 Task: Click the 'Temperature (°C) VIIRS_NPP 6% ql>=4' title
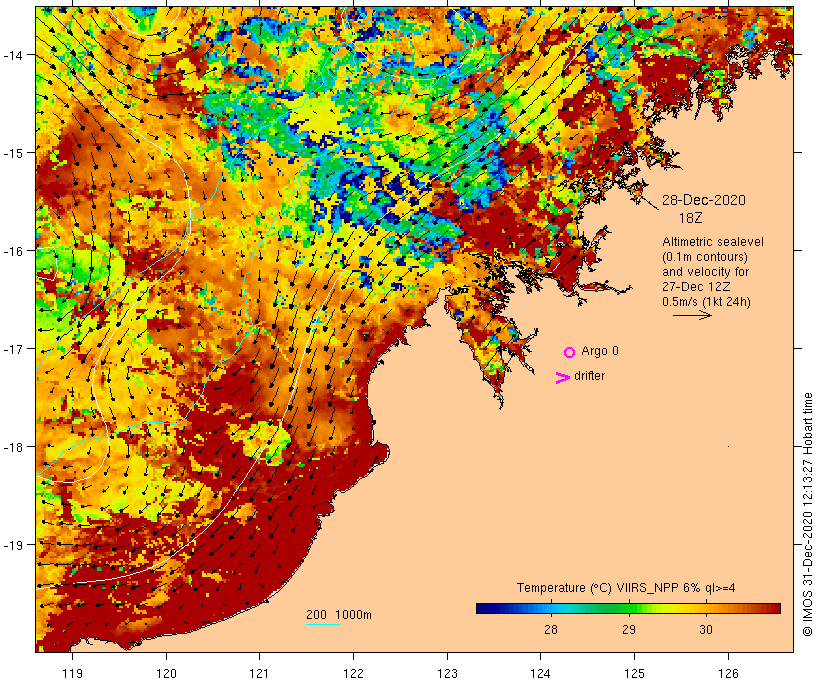[x=625, y=588]
